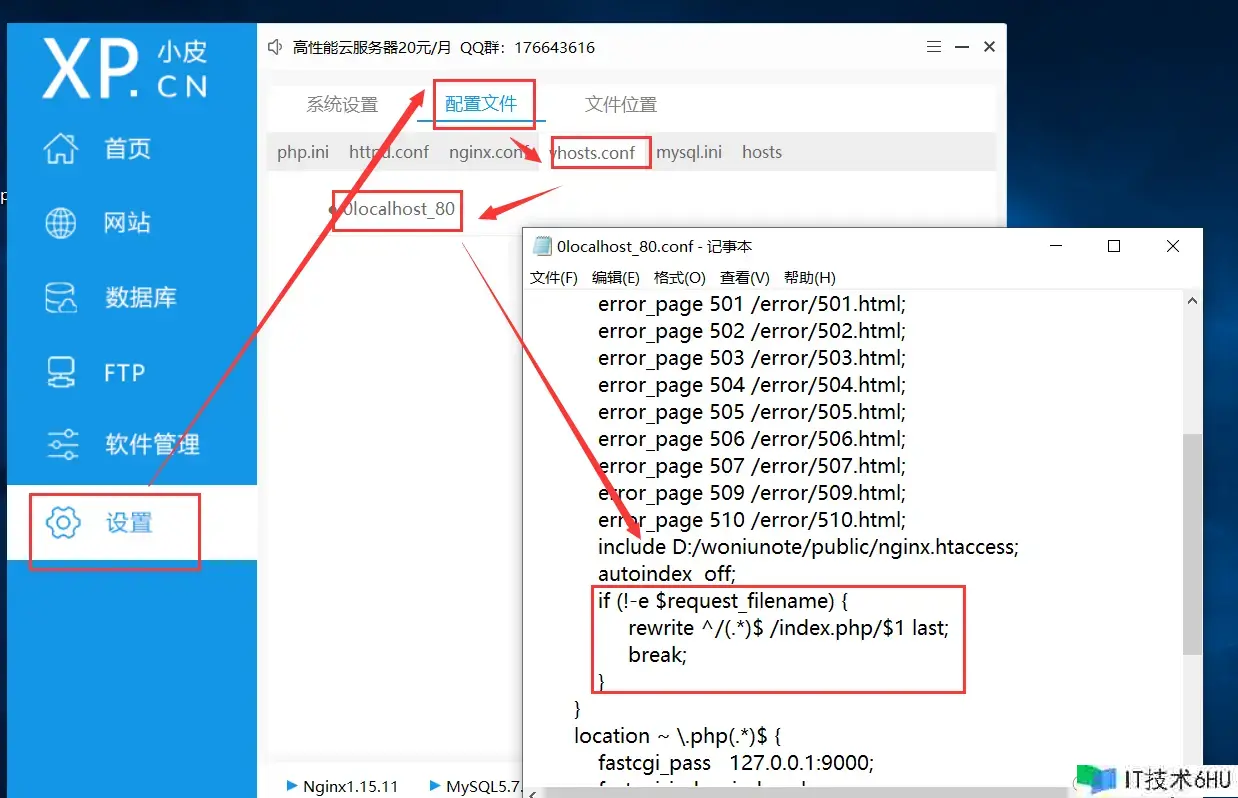Click the home icon in sidebar
1238x798 pixels.
pyautogui.click(x=61, y=149)
